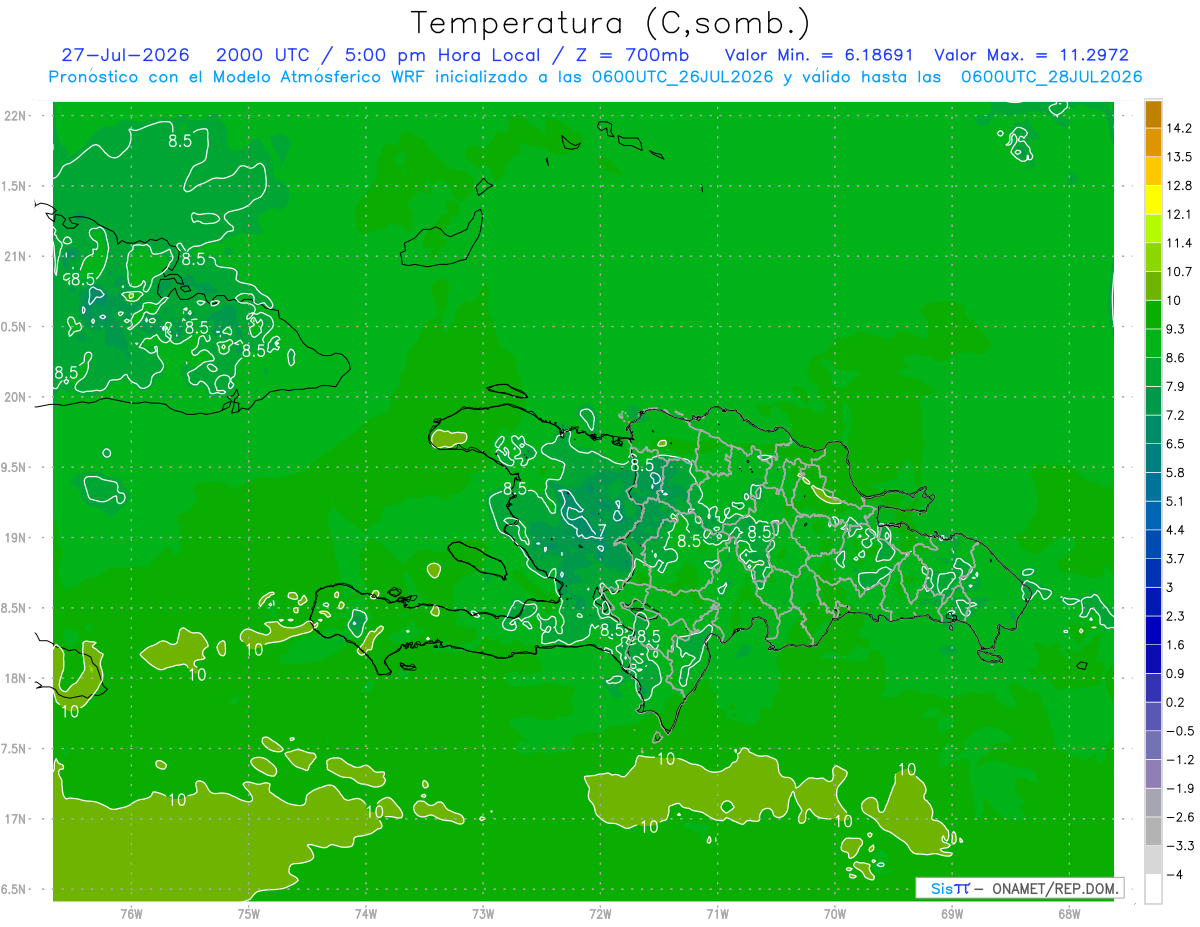
Task: Click the yellow color bar segment between 12.1 and 12.8
Action: point(1153,199)
